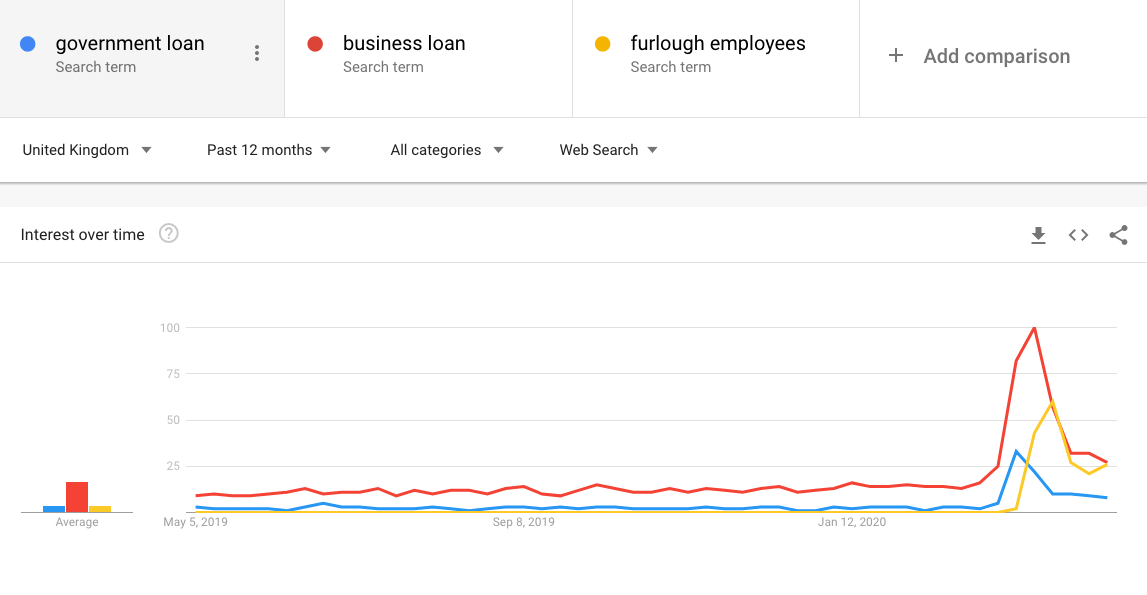This screenshot has width=1147, height=595.
Task: Click the Add comparison button
Action: click(996, 56)
